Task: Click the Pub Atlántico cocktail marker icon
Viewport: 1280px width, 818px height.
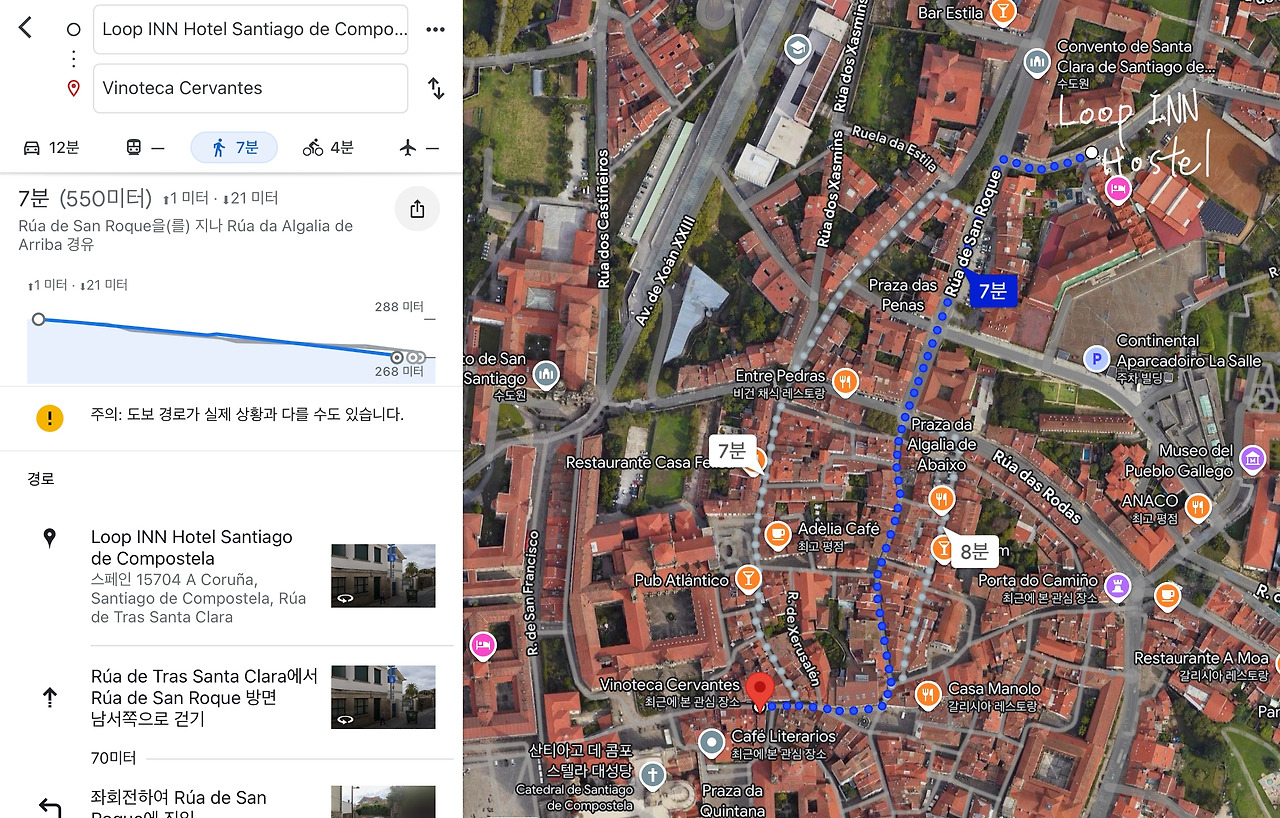Action: (746, 579)
